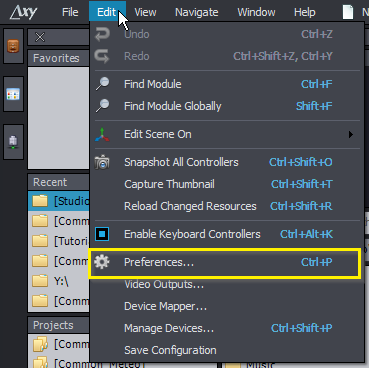Click the Axy logo icon
Screen dimensions: 369x368
pos(23,12)
